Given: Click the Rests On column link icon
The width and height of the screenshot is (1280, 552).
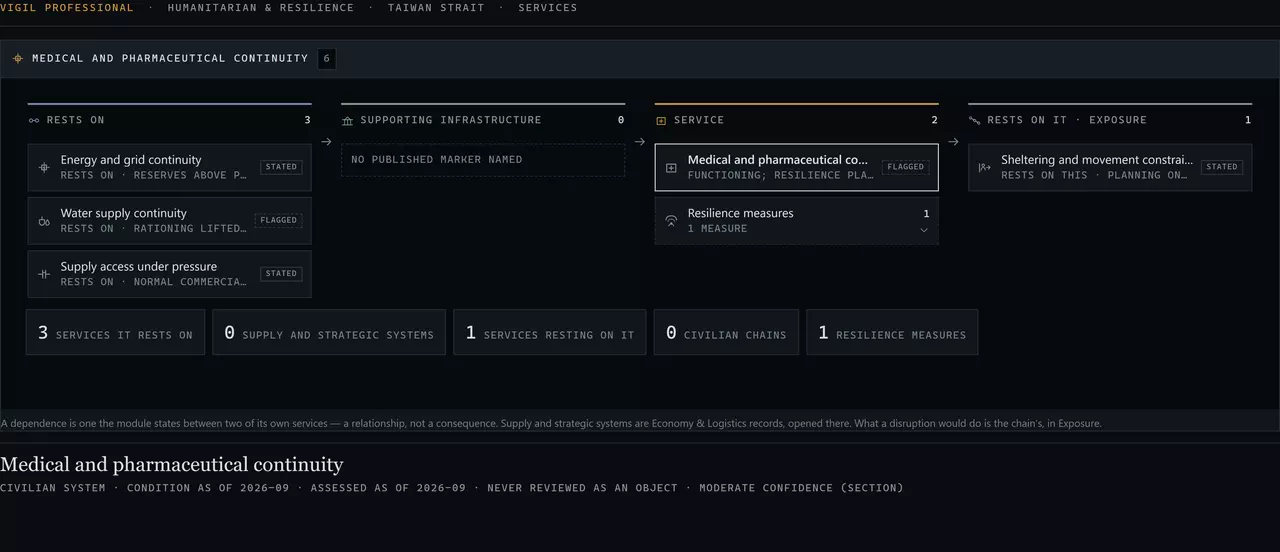Looking at the screenshot, I should pos(34,120).
